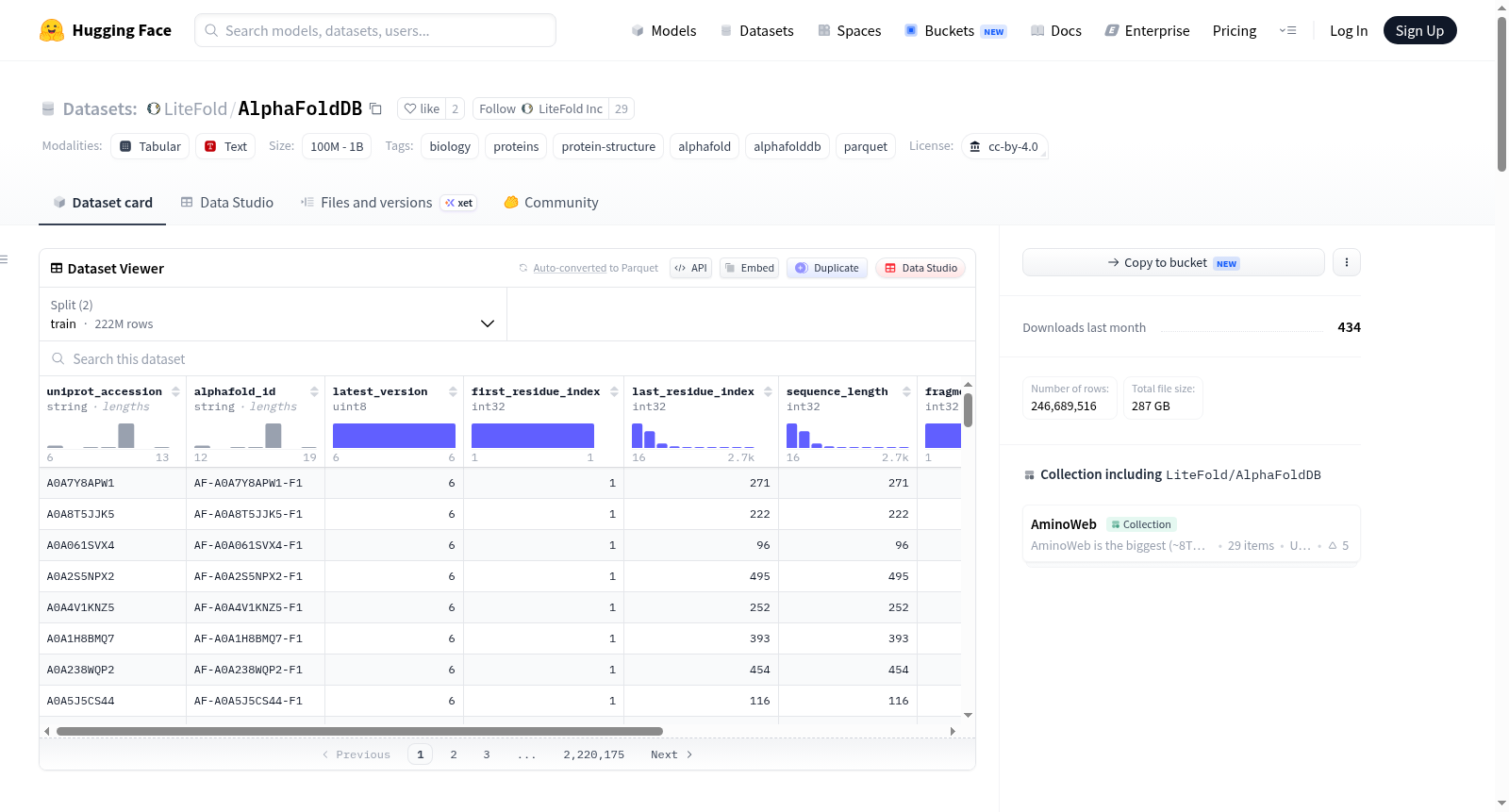This screenshot has height=812, width=1509.
Task: Click the table vertical scrollbar thumb
Action: tap(968, 409)
